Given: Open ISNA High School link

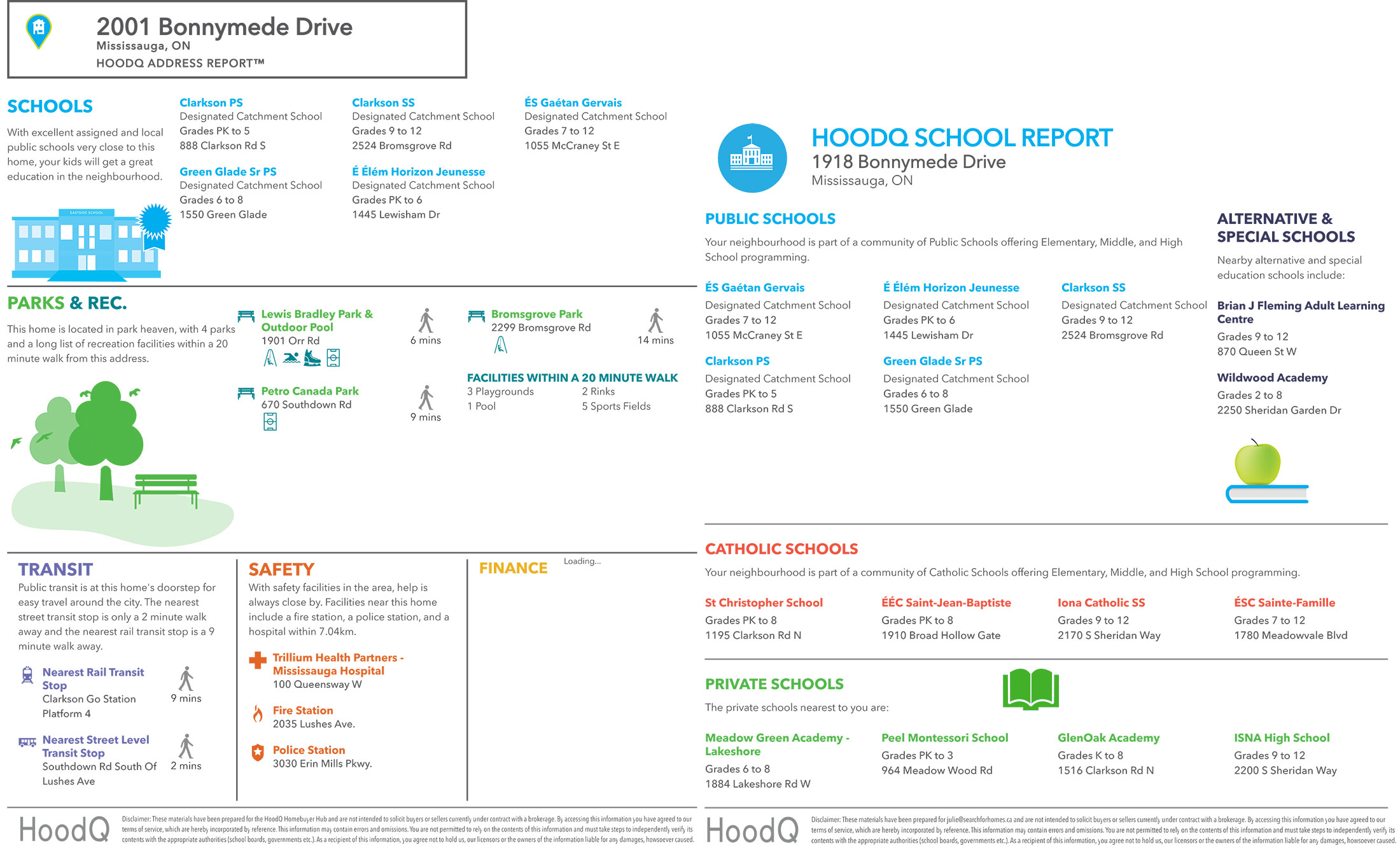Looking at the screenshot, I should click(1282, 738).
